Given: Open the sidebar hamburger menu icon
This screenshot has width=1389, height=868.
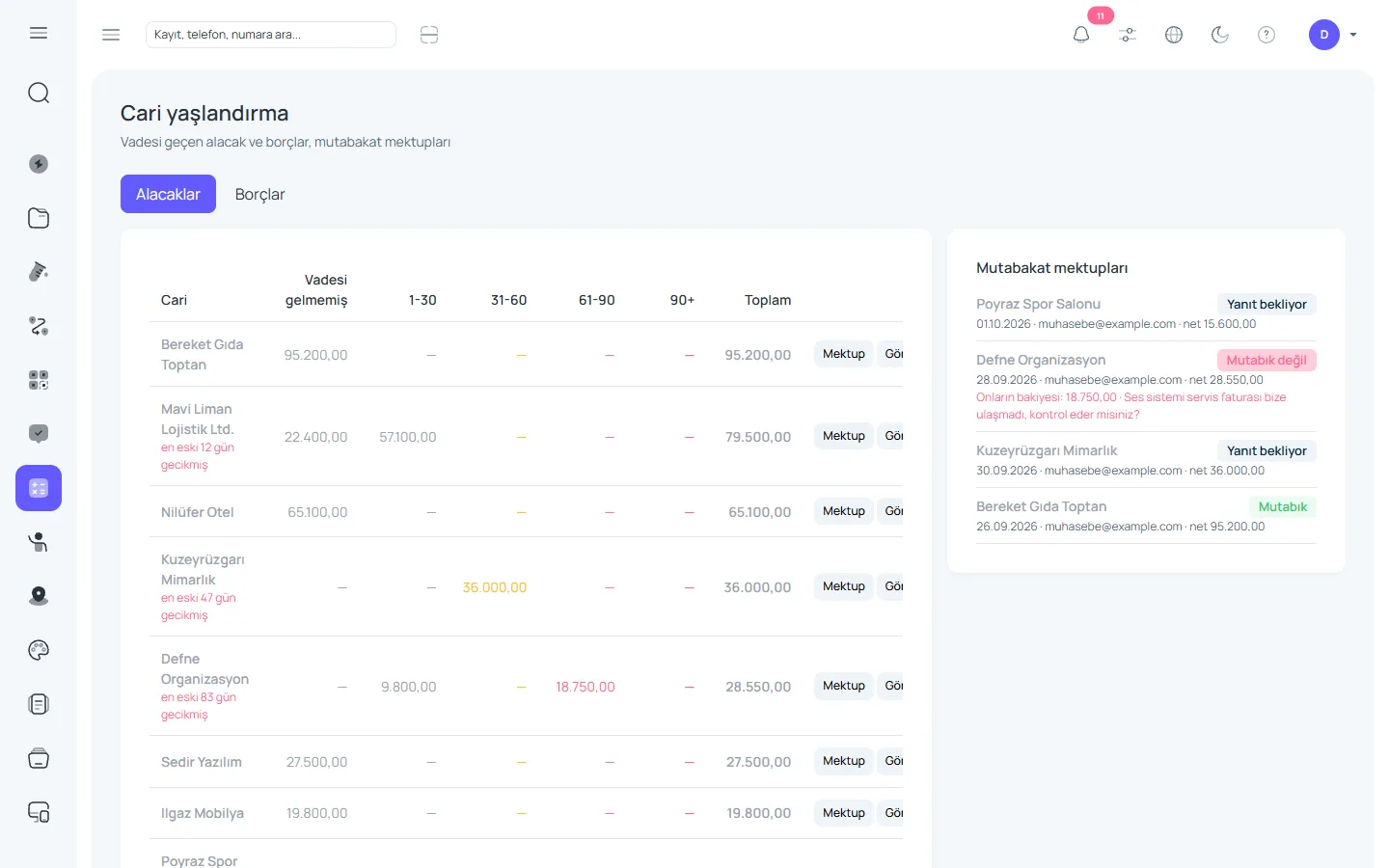Looking at the screenshot, I should (39, 33).
